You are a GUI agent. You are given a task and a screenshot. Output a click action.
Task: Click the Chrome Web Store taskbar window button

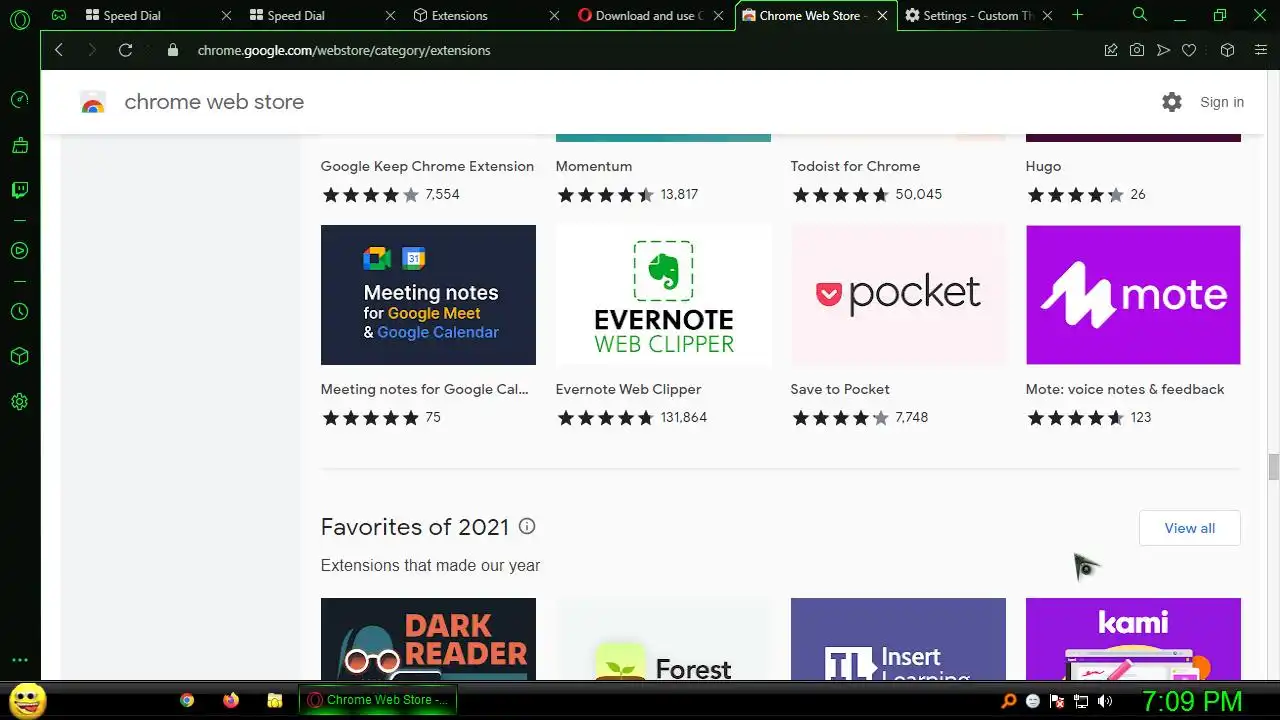378,700
